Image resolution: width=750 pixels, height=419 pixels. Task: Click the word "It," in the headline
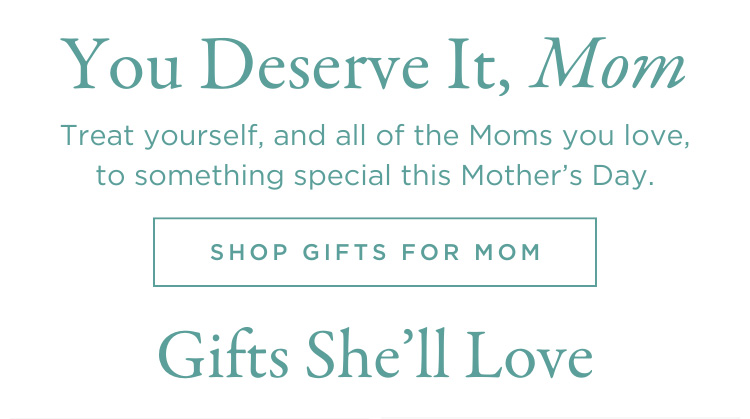pyautogui.click(x=479, y=66)
